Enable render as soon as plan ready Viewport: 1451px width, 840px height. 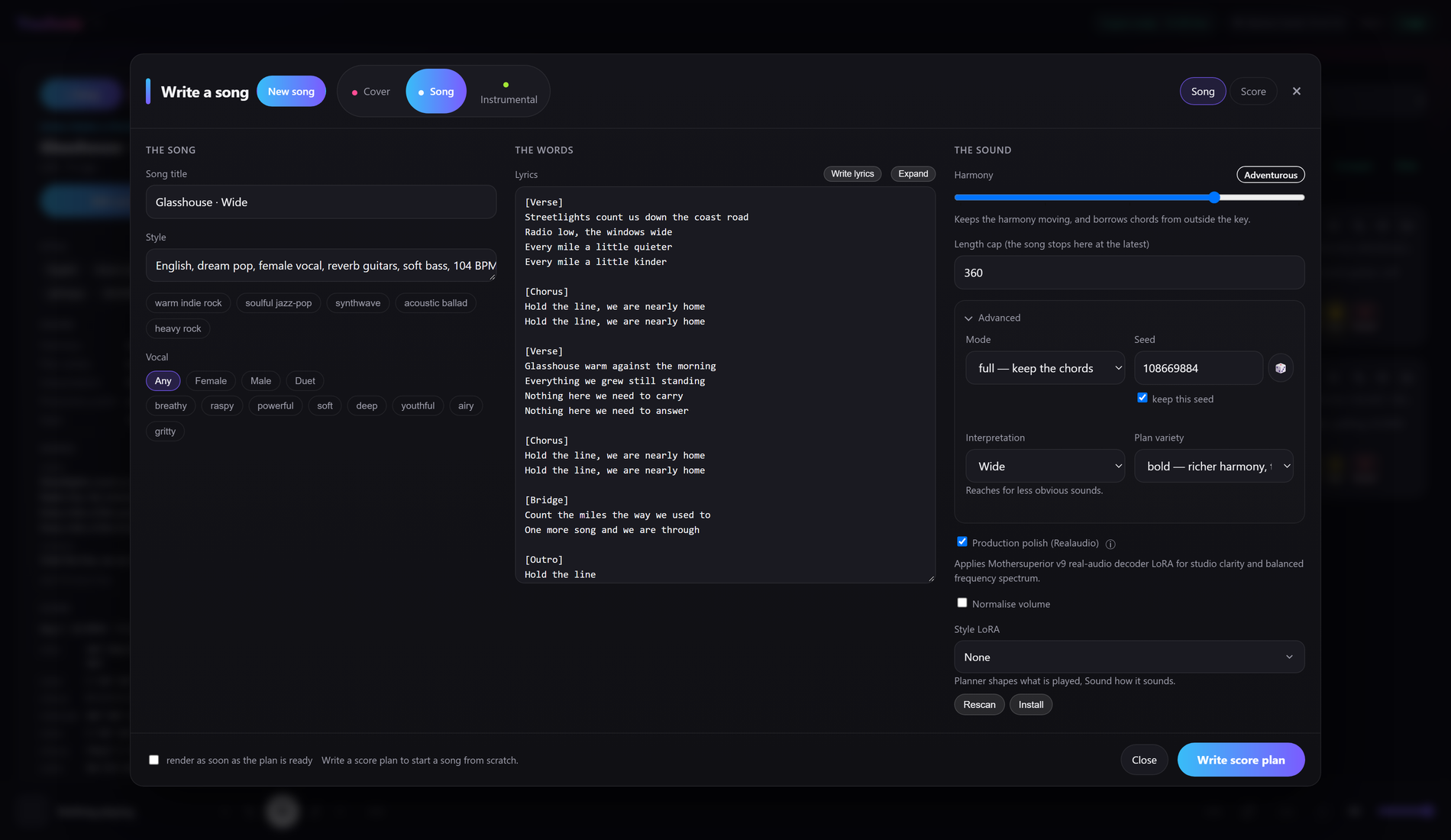(154, 760)
